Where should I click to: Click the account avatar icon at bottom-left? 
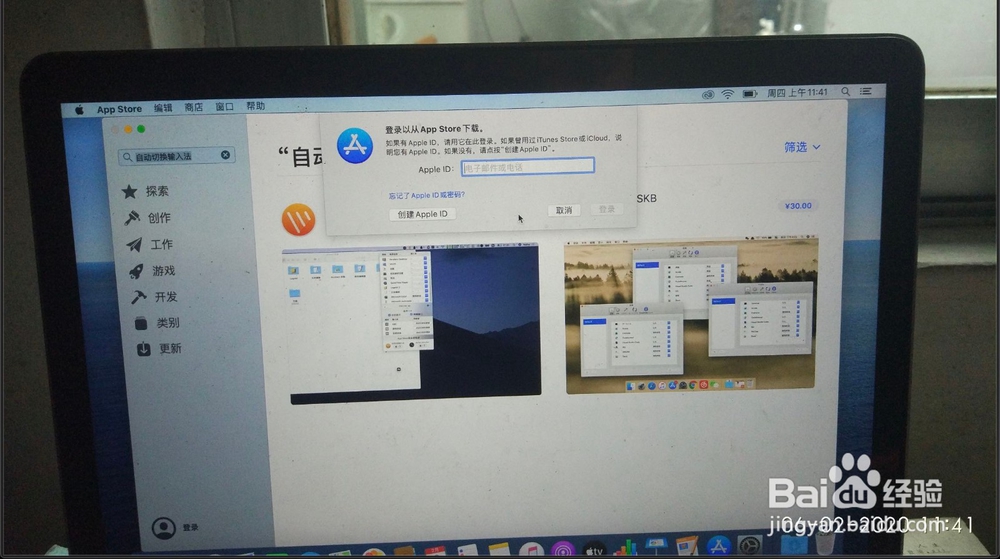click(164, 528)
